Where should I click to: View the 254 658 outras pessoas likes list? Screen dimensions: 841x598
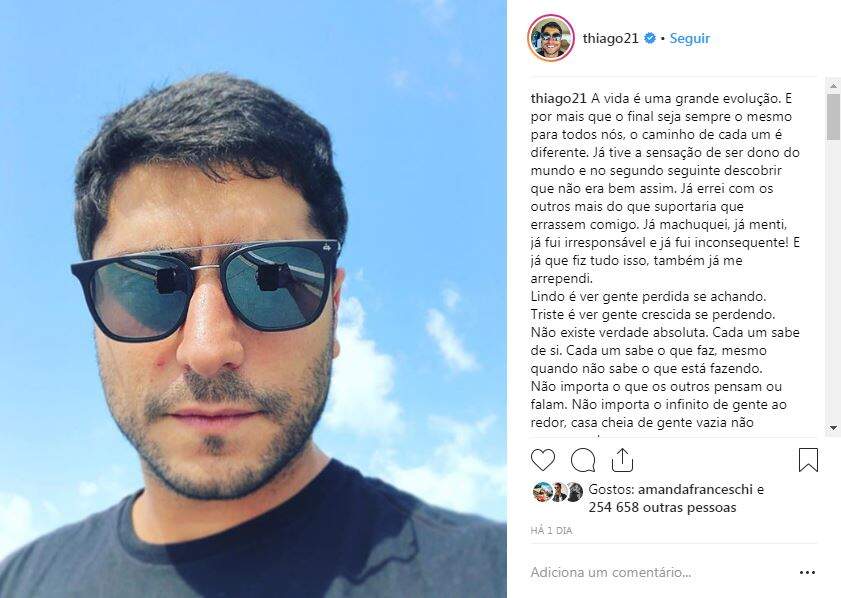(x=662, y=507)
